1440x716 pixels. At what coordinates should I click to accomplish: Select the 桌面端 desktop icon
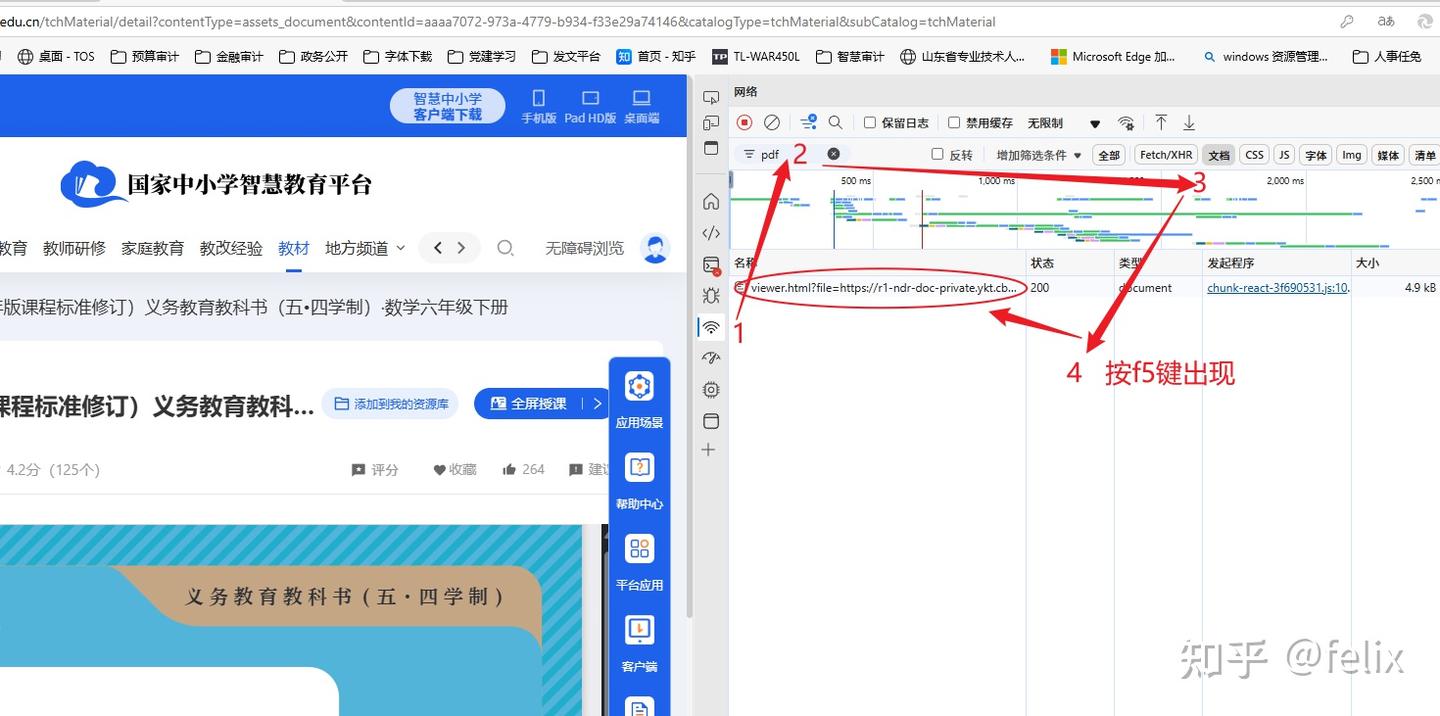(642, 106)
